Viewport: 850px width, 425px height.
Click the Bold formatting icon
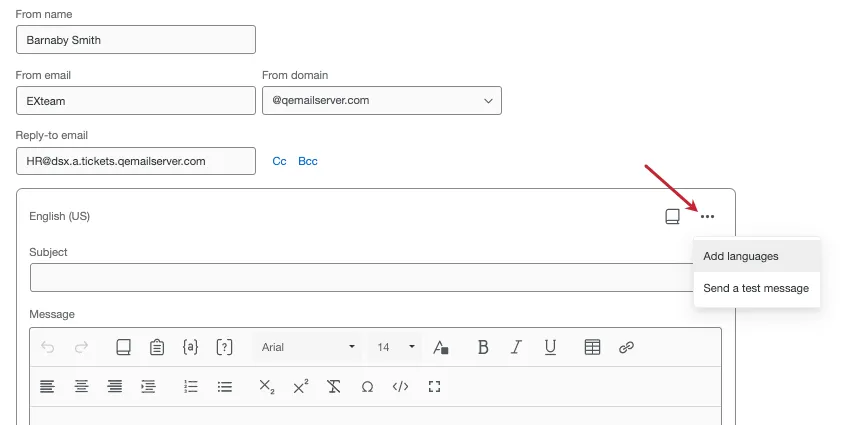(x=483, y=347)
